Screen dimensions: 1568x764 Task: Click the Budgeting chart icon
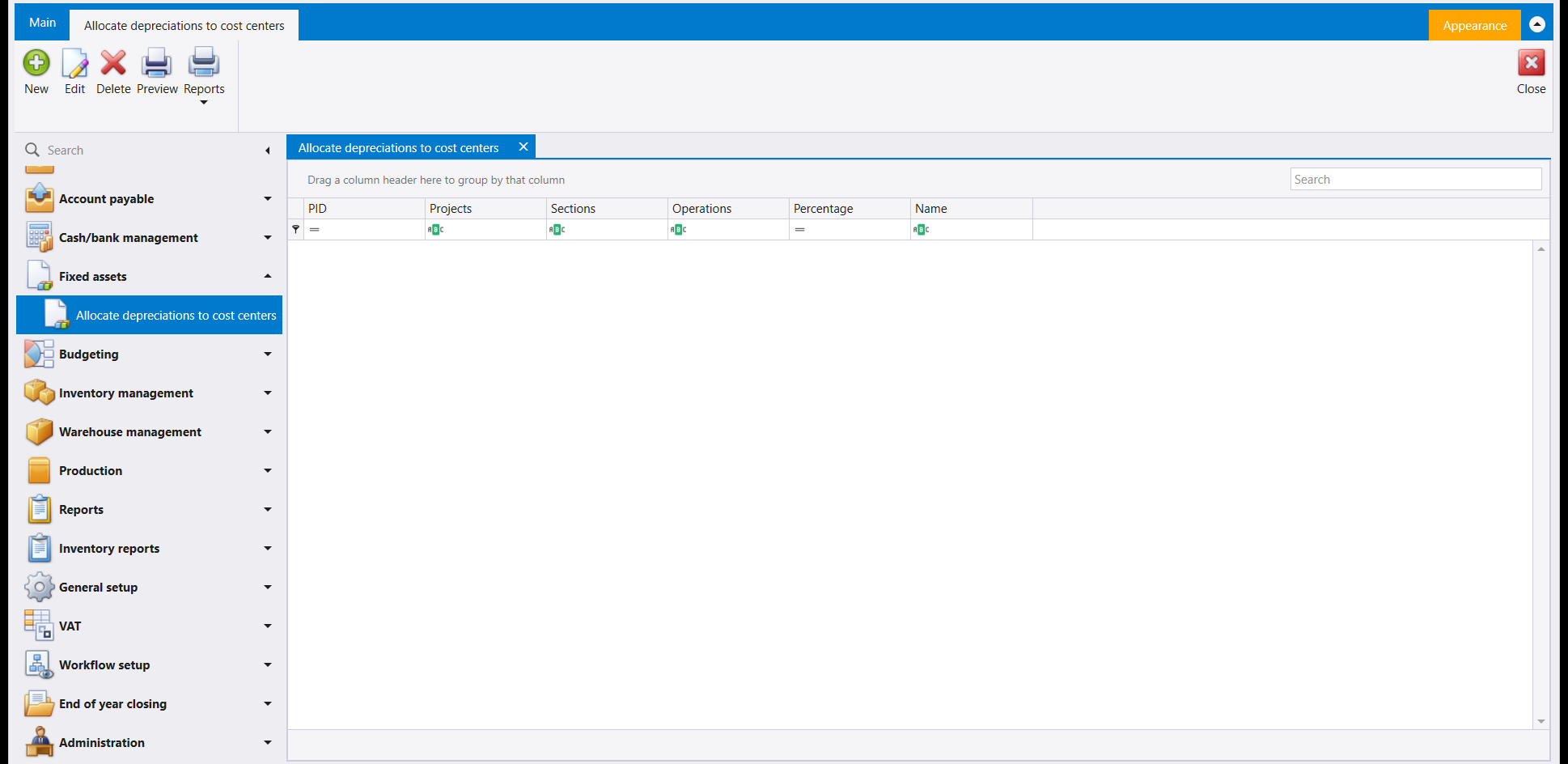[39, 354]
